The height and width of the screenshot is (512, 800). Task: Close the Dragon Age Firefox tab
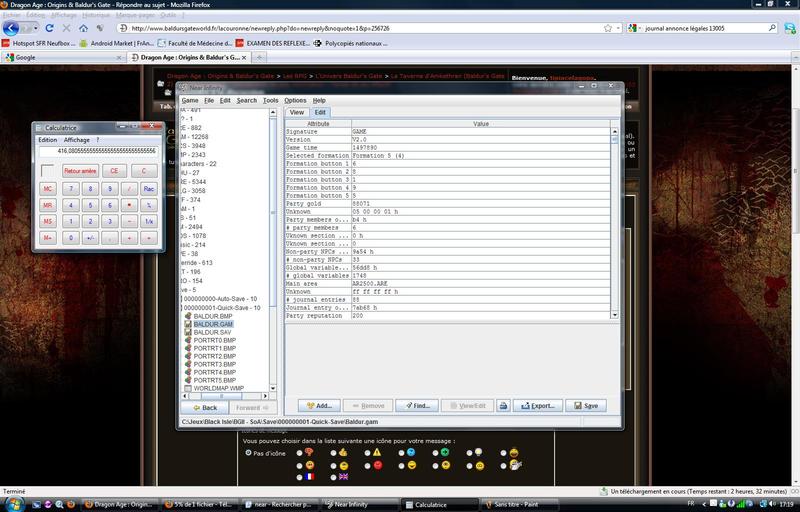pos(244,58)
